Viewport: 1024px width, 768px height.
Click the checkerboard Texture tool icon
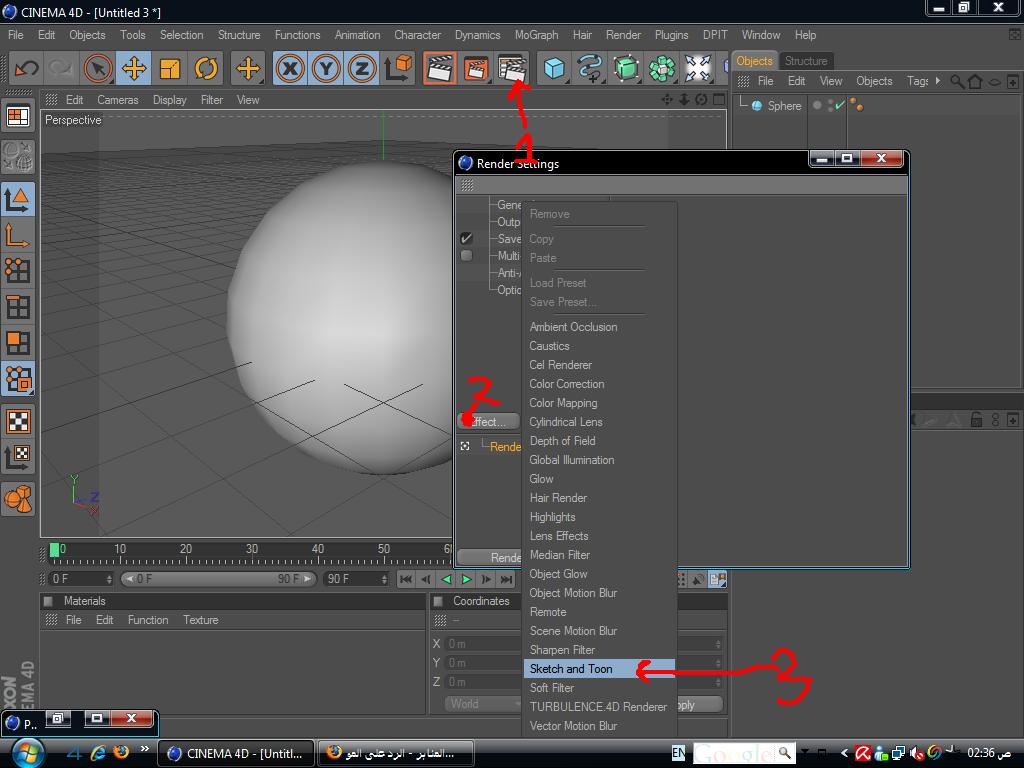click(18, 421)
